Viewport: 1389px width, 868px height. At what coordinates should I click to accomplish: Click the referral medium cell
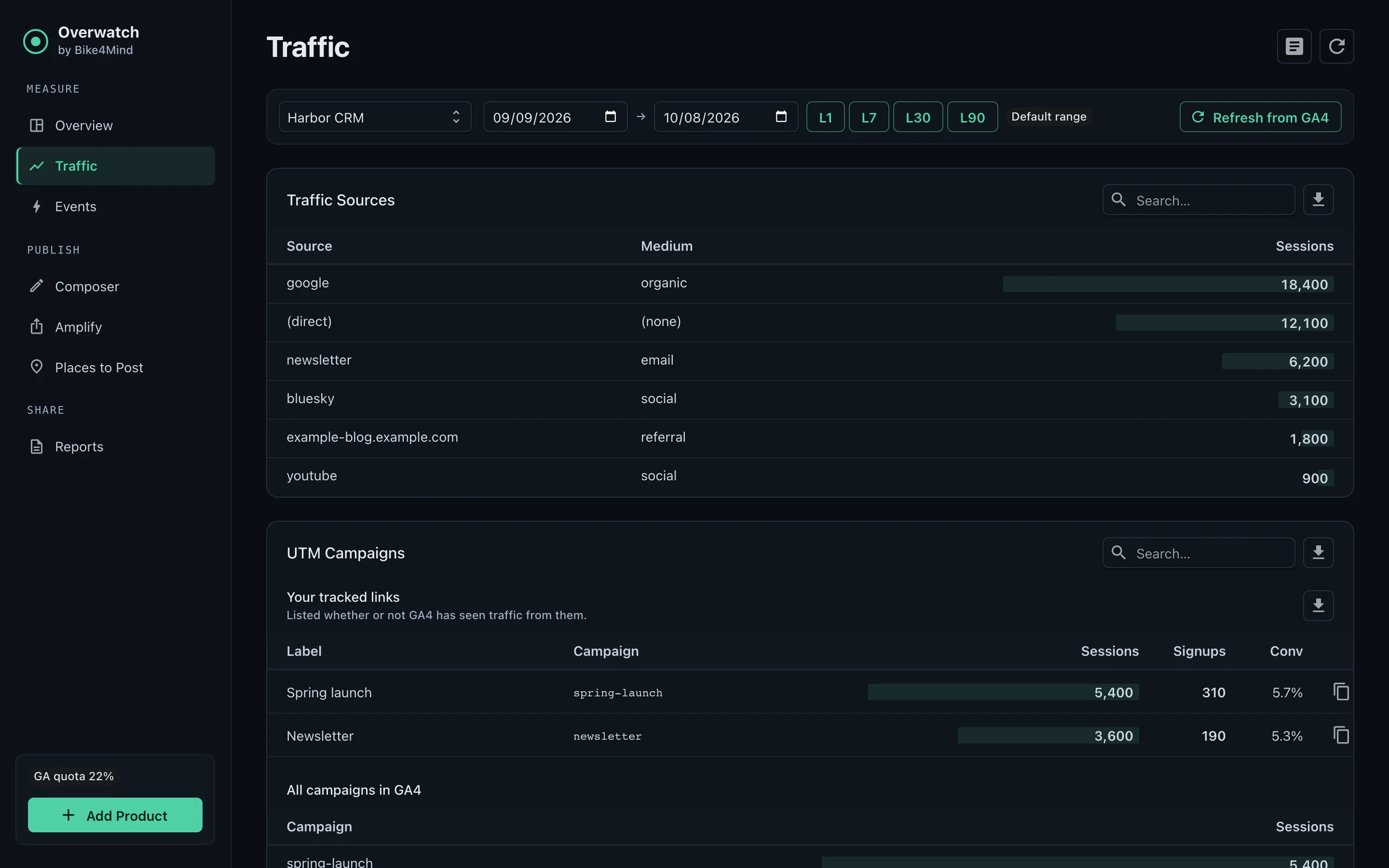coord(663,437)
